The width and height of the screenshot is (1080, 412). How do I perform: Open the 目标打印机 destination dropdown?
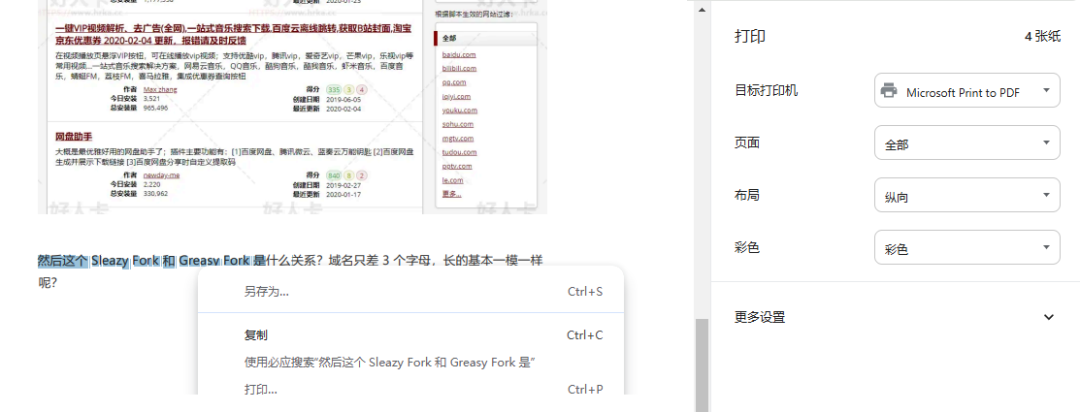[x=967, y=91]
